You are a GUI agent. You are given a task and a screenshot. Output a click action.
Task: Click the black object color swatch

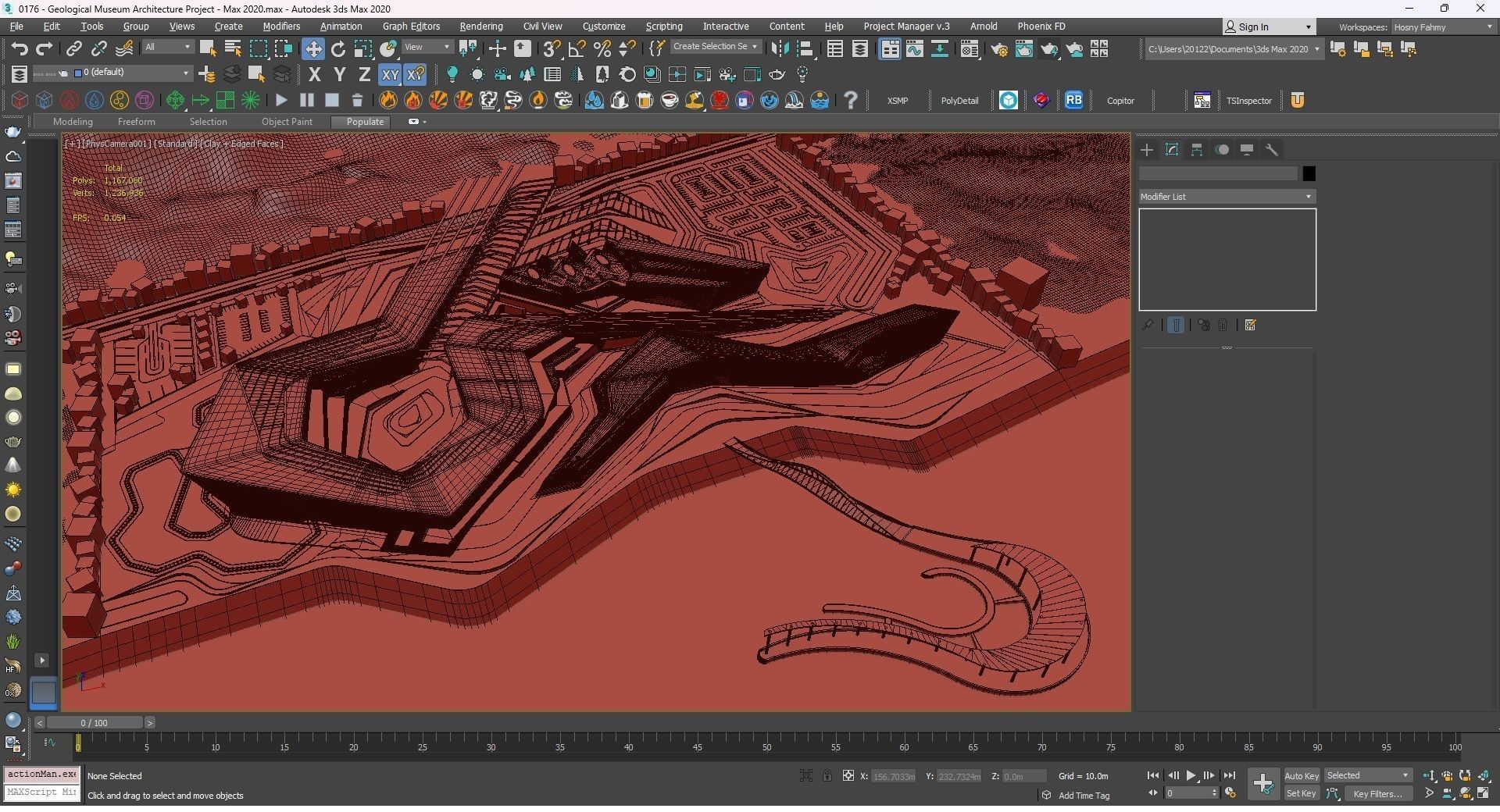point(1309,173)
